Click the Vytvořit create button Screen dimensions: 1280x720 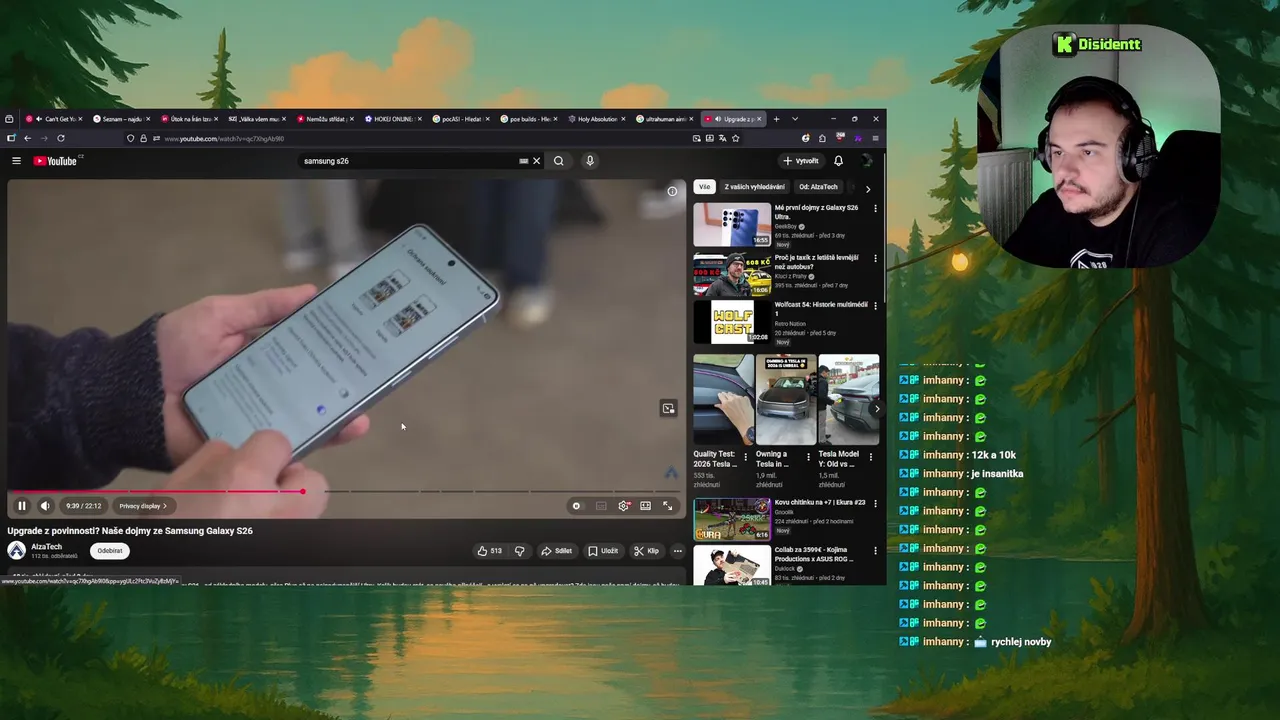(x=801, y=161)
